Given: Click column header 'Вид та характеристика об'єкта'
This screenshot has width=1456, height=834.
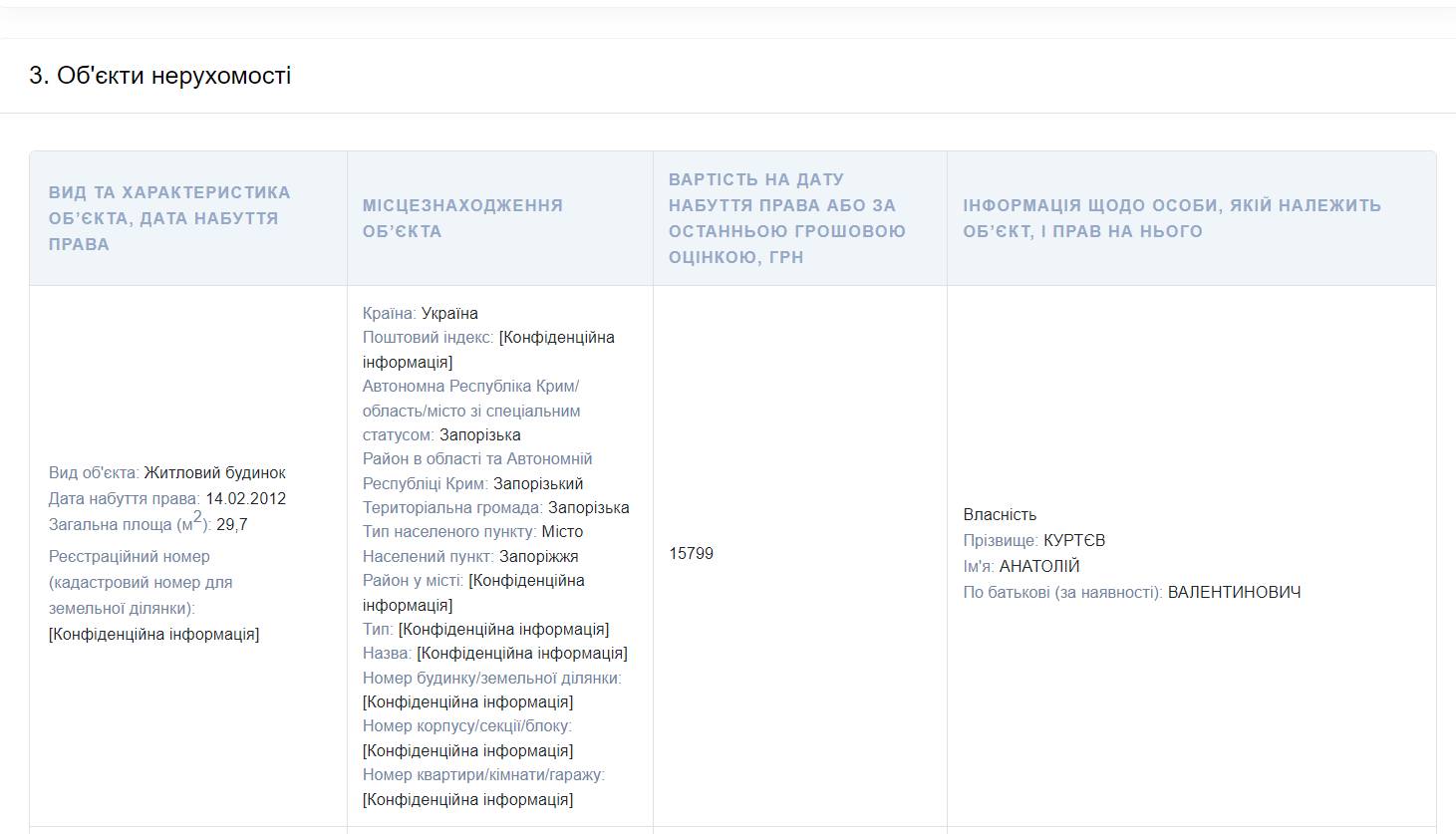Looking at the screenshot, I should (169, 218).
